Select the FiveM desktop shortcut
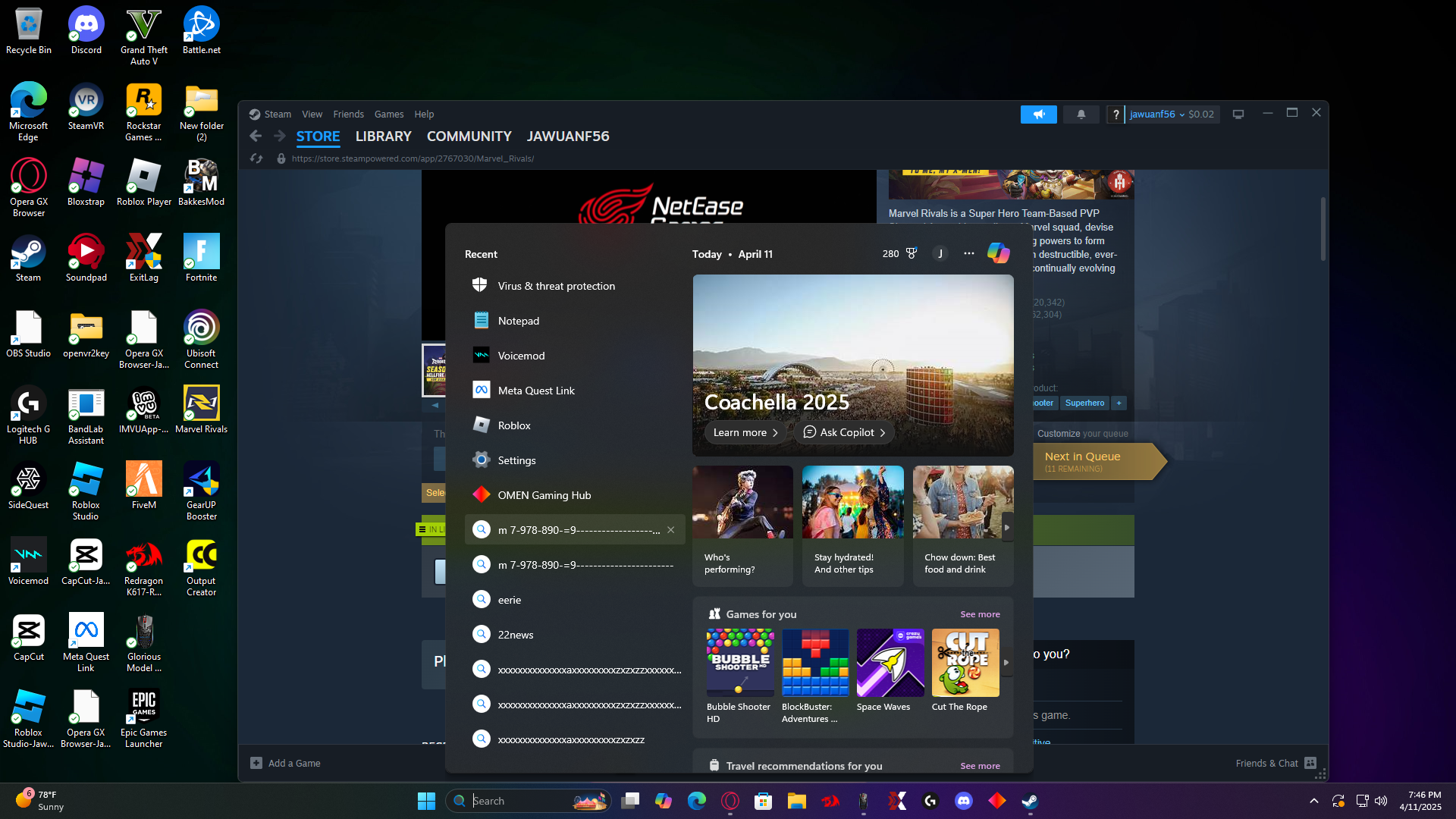Viewport: 1456px width, 819px height. [144, 485]
